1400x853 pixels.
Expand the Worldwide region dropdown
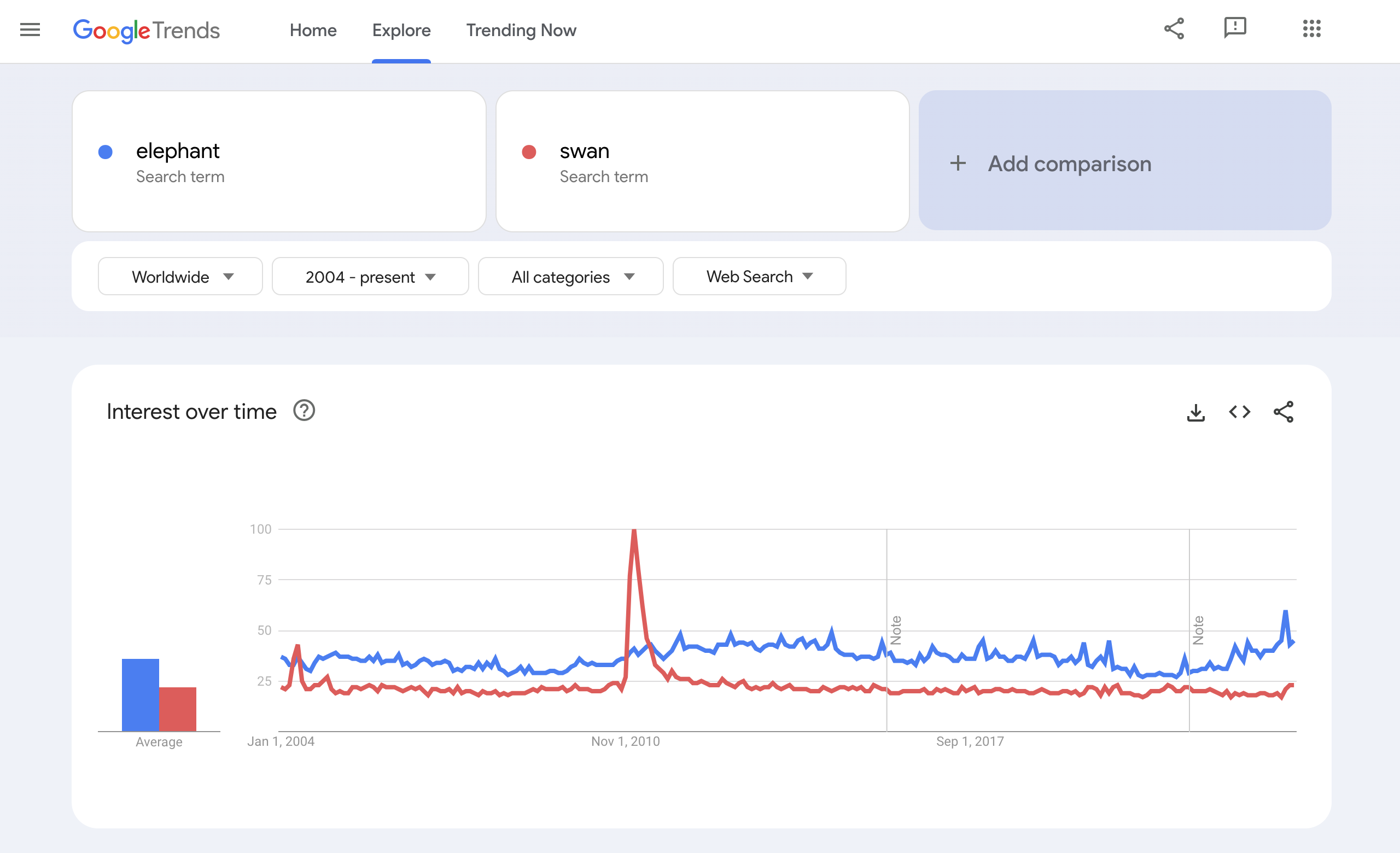(x=180, y=277)
